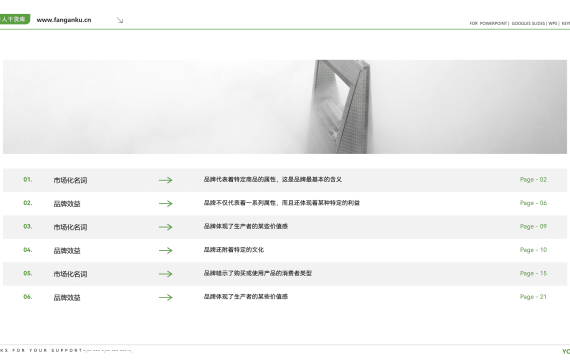Screen dimensions: 570x360
Task: Click the number 06. label
Action: click(28, 297)
